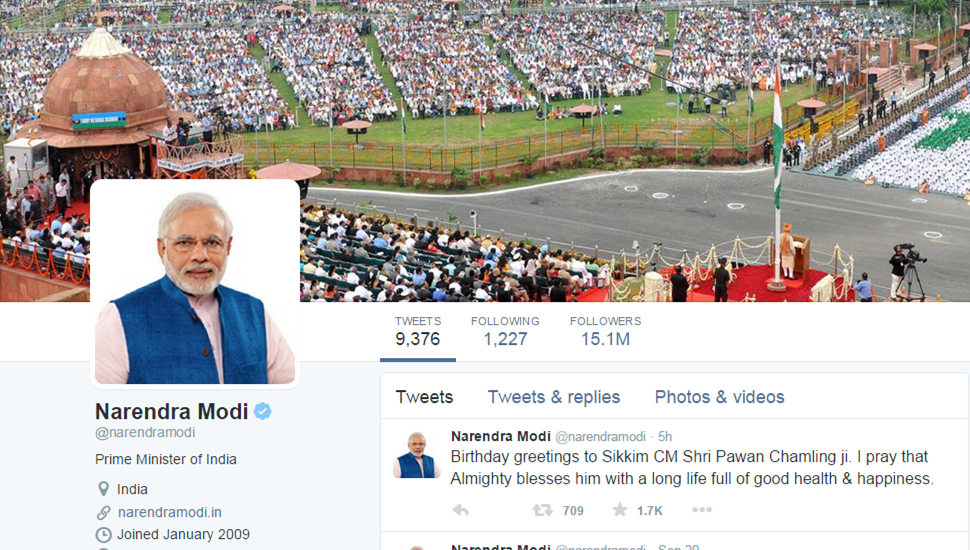View the 9,376 Tweets count

(418, 331)
